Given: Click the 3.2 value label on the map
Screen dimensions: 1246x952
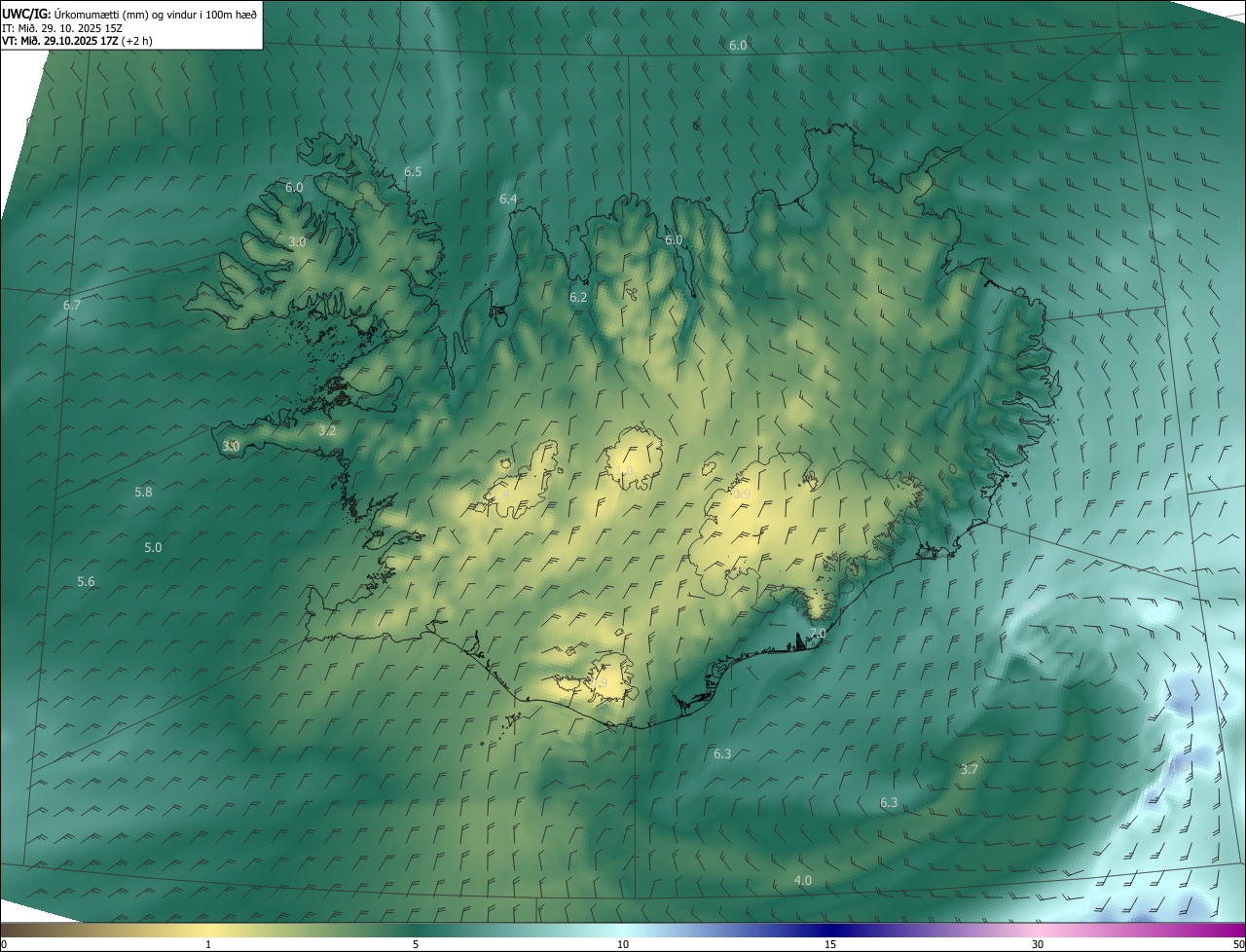Looking at the screenshot, I should pos(327,430).
